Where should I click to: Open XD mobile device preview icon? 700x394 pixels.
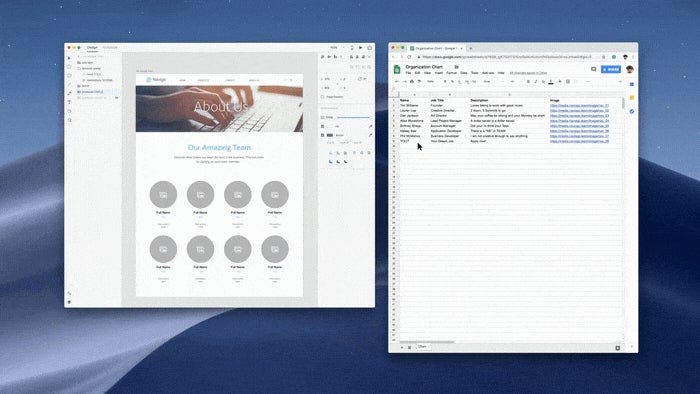tap(352, 48)
